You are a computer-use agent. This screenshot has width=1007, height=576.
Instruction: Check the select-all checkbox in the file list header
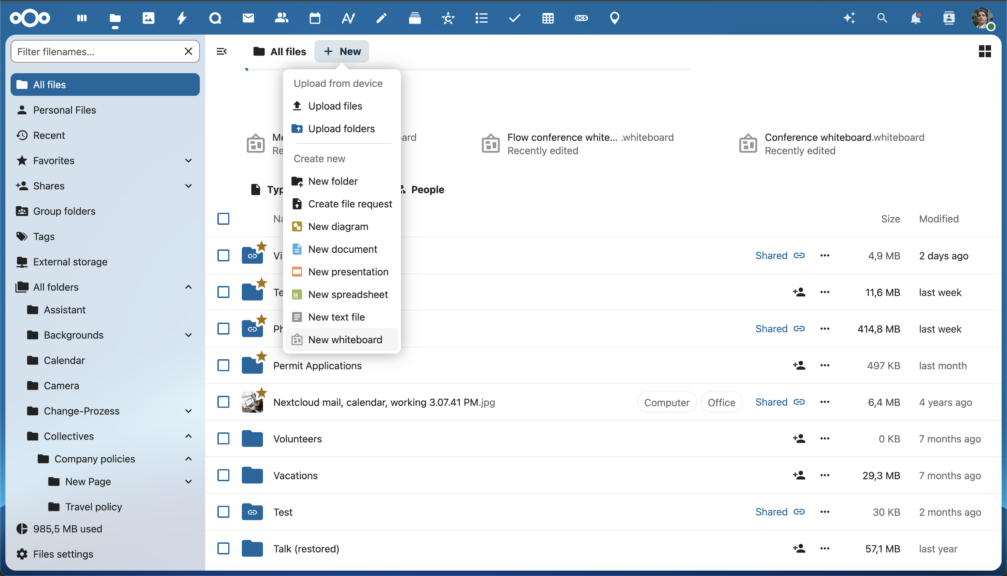[223, 218]
